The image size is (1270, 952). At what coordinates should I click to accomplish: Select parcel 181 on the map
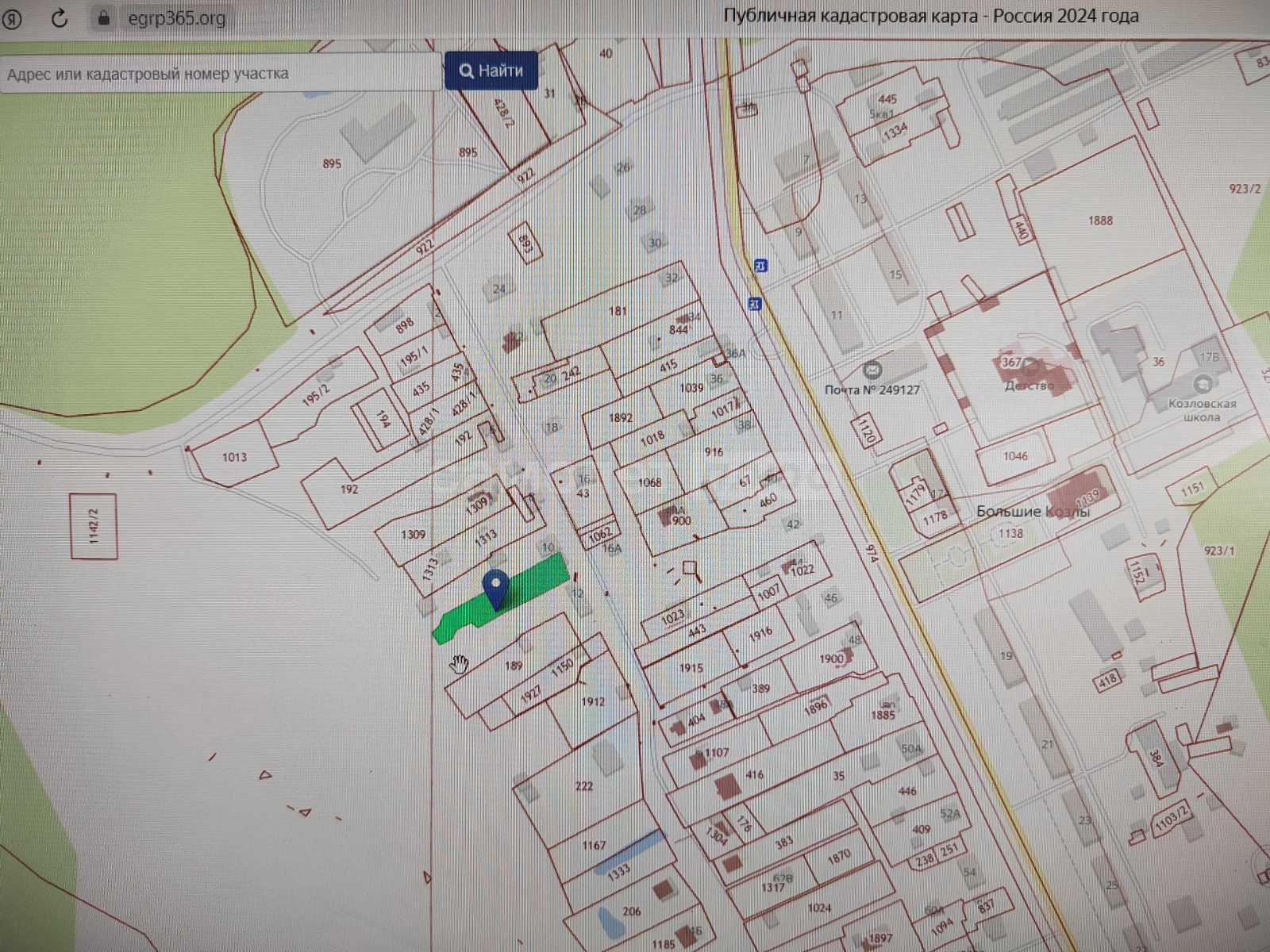click(617, 312)
